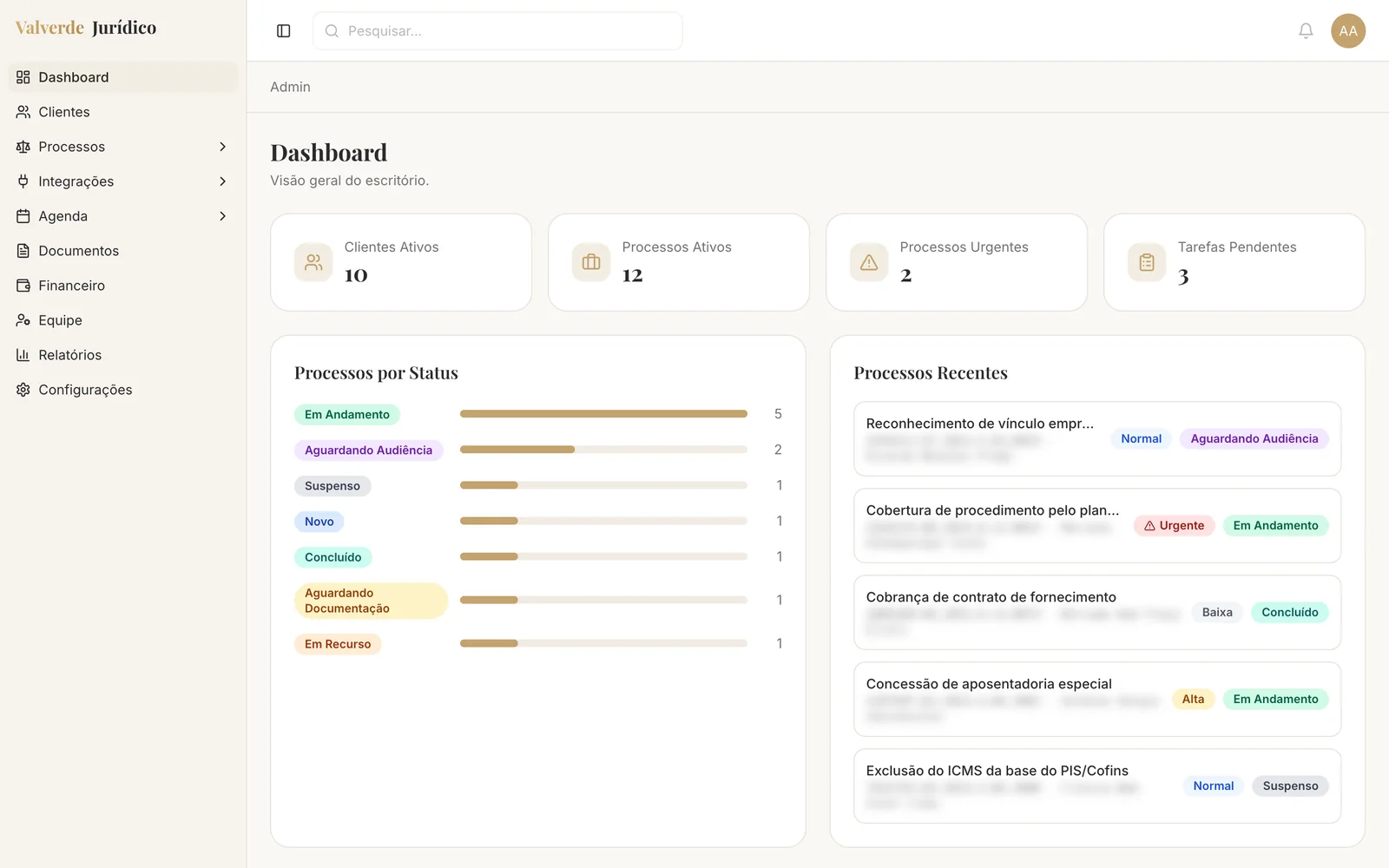Click the Em Andamento progress bar
This screenshot has height=868, width=1389.
tap(603, 414)
